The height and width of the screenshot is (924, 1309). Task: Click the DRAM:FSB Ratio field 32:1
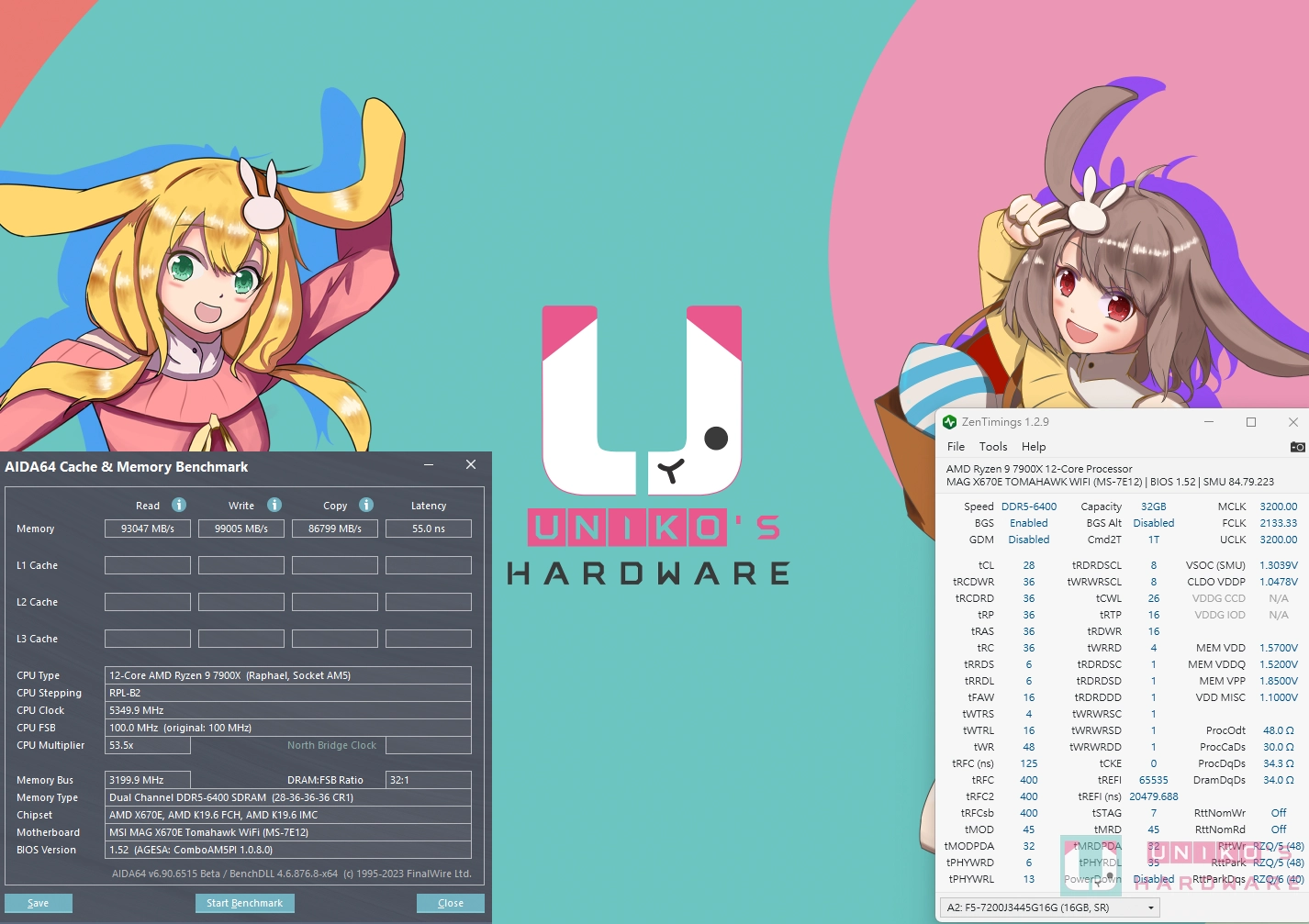(429, 780)
